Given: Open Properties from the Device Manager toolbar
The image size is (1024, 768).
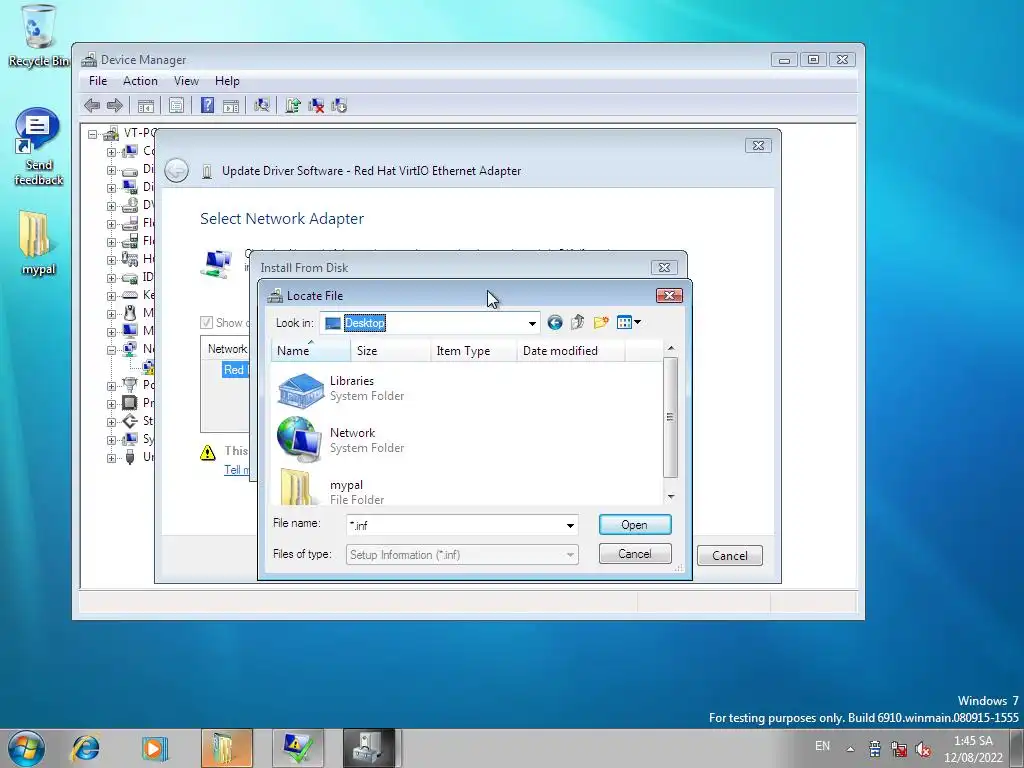Looking at the screenshot, I should coord(176,105).
